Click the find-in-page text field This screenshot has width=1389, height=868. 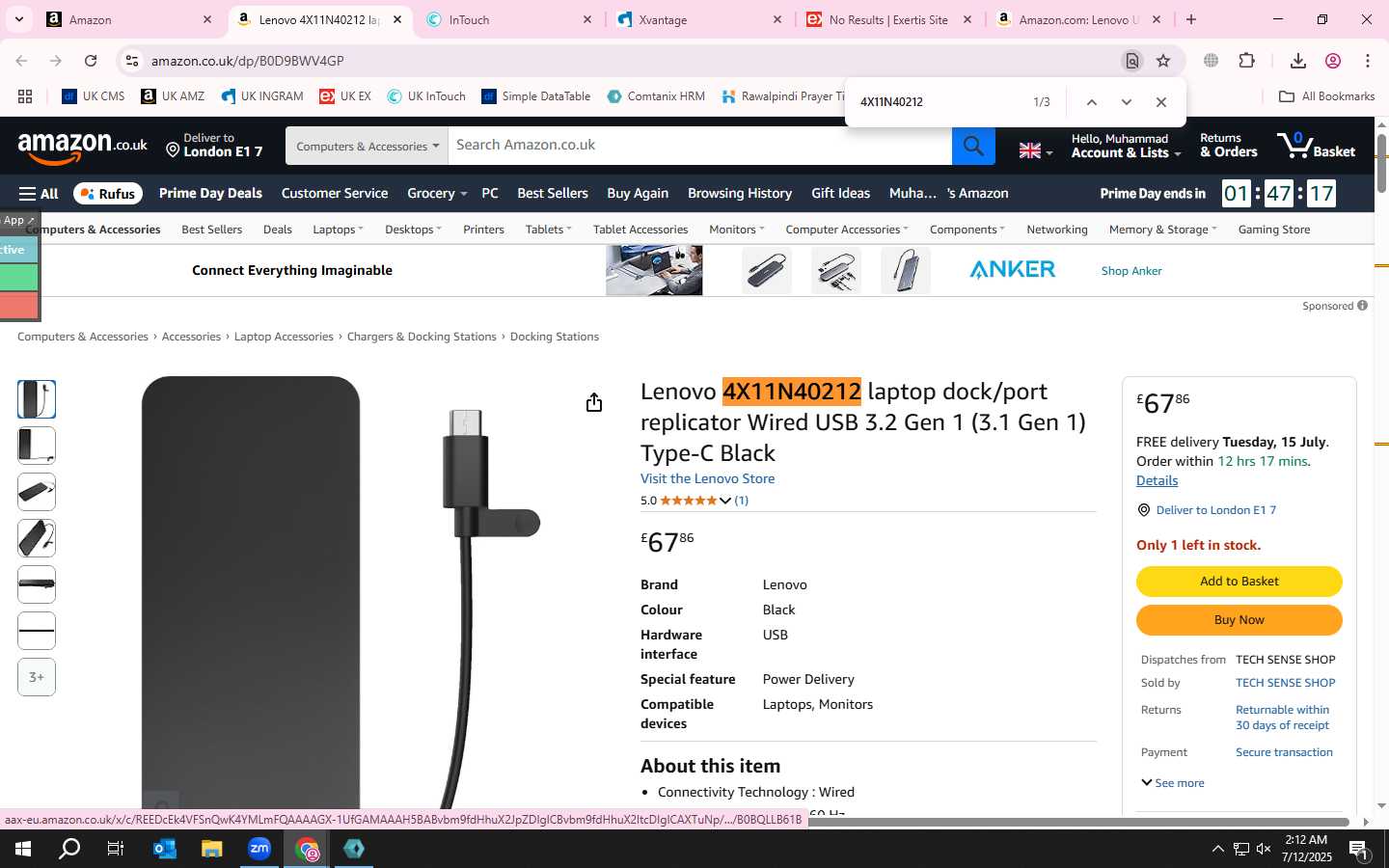pos(940,102)
